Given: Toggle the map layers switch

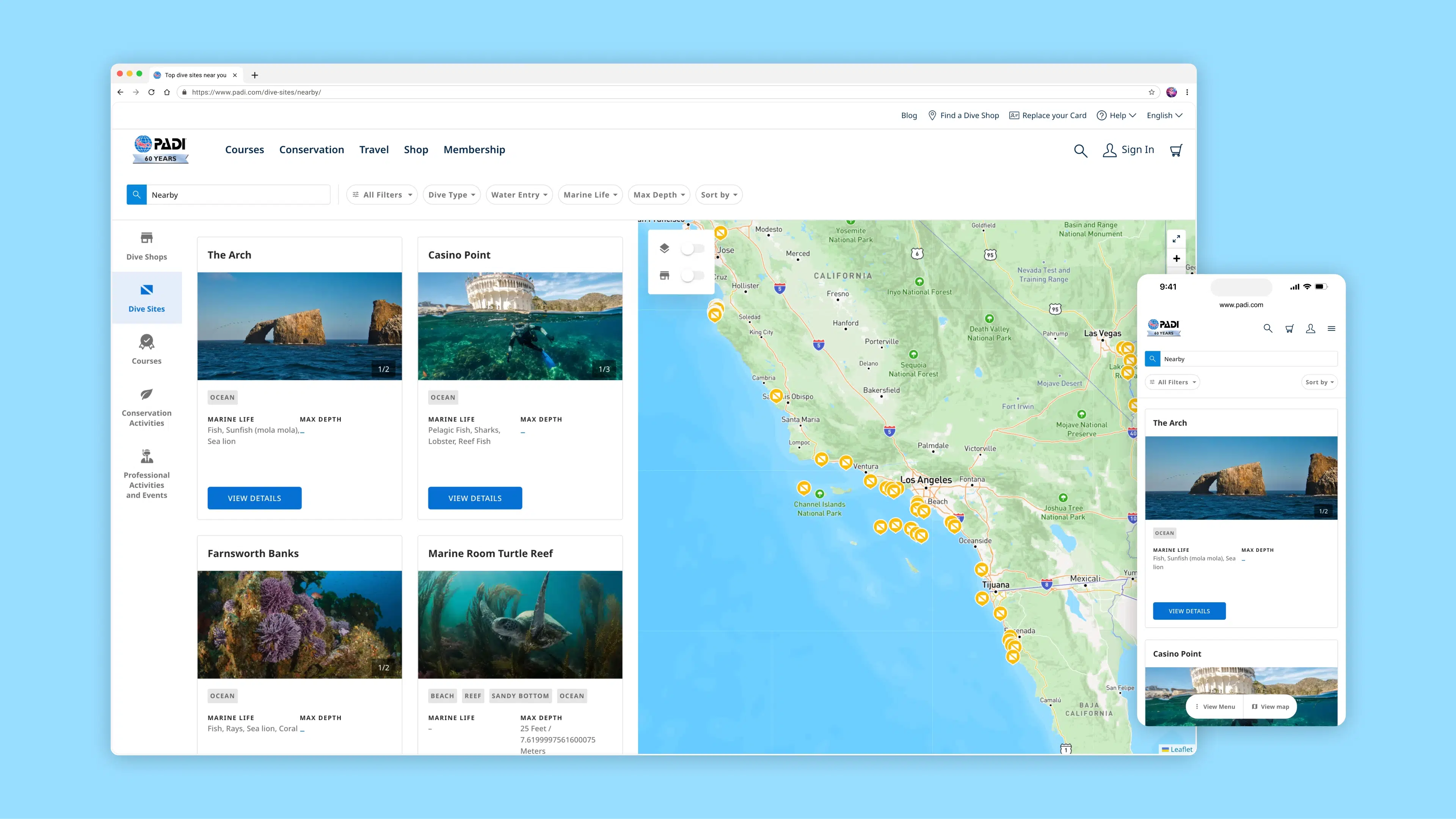Looking at the screenshot, I should (x=692, y=249).
